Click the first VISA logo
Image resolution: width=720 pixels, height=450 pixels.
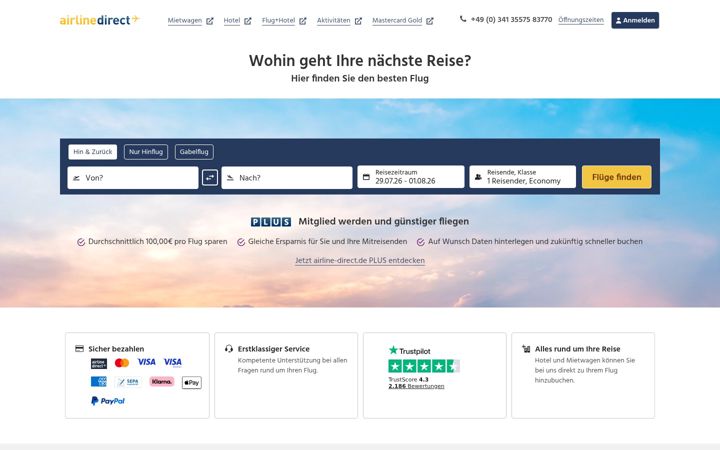[146, 362]
